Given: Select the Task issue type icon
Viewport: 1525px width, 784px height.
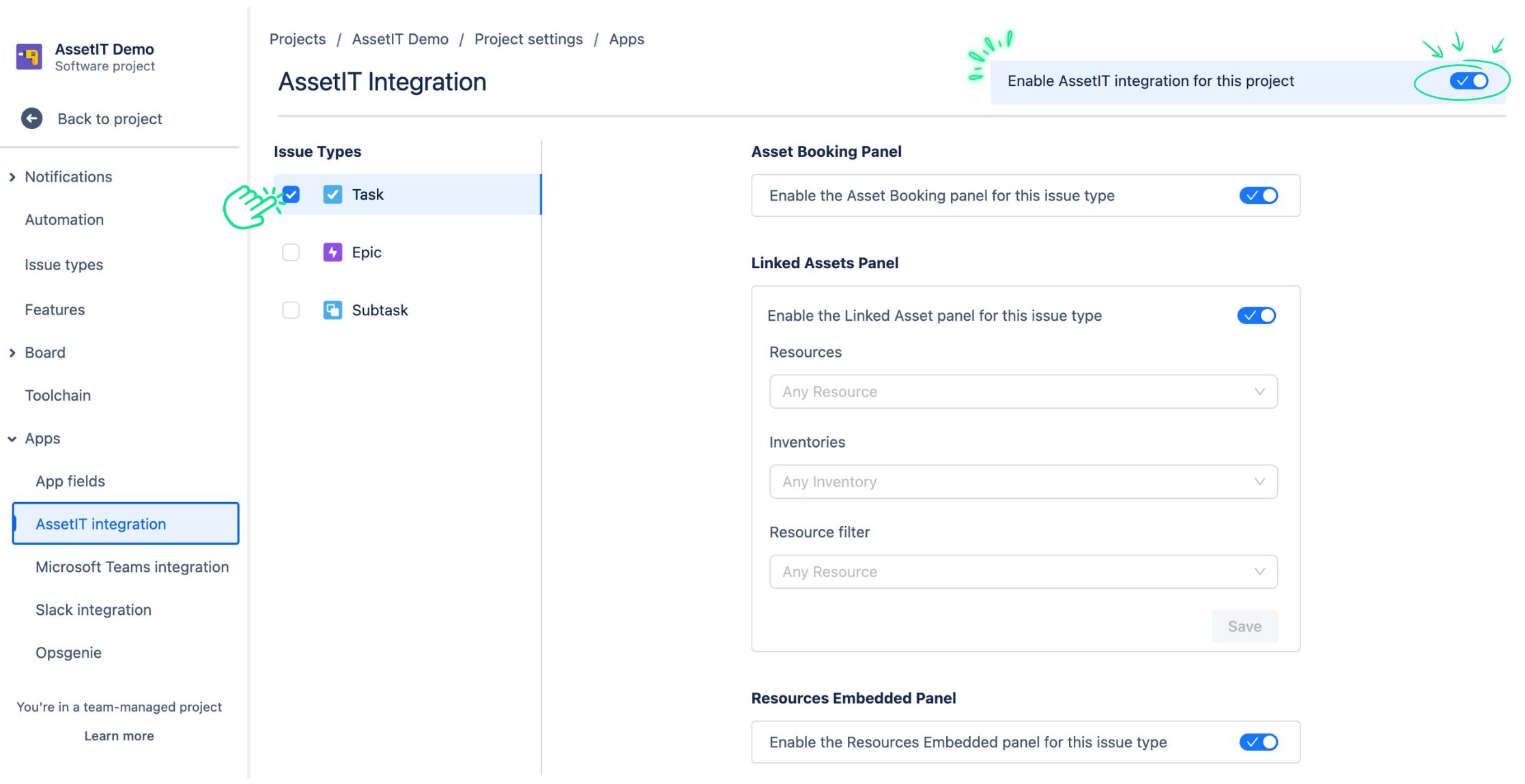Looking at the screenshot, I should pyautogui.click(x=332, y=194).
